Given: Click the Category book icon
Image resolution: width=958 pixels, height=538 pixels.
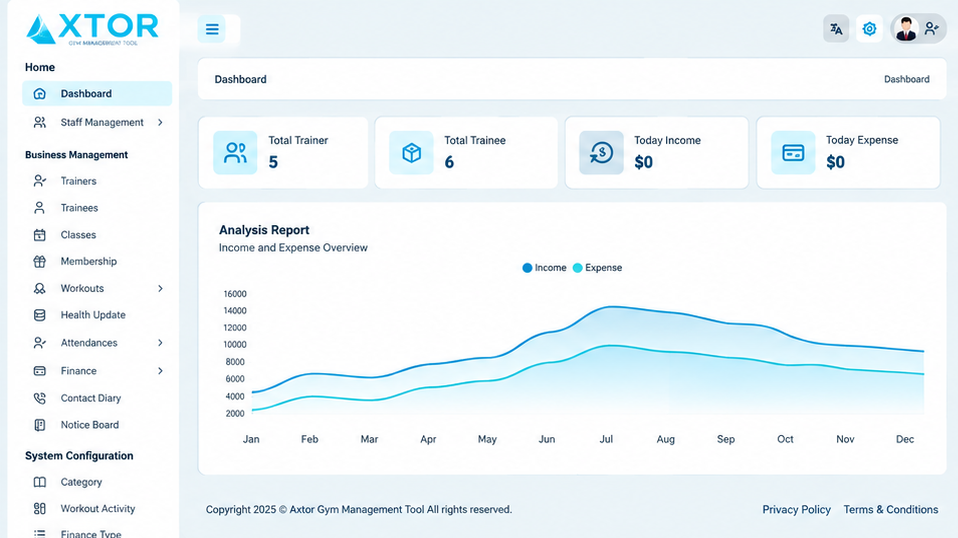Looking at the screenshot, I should 40,482.
